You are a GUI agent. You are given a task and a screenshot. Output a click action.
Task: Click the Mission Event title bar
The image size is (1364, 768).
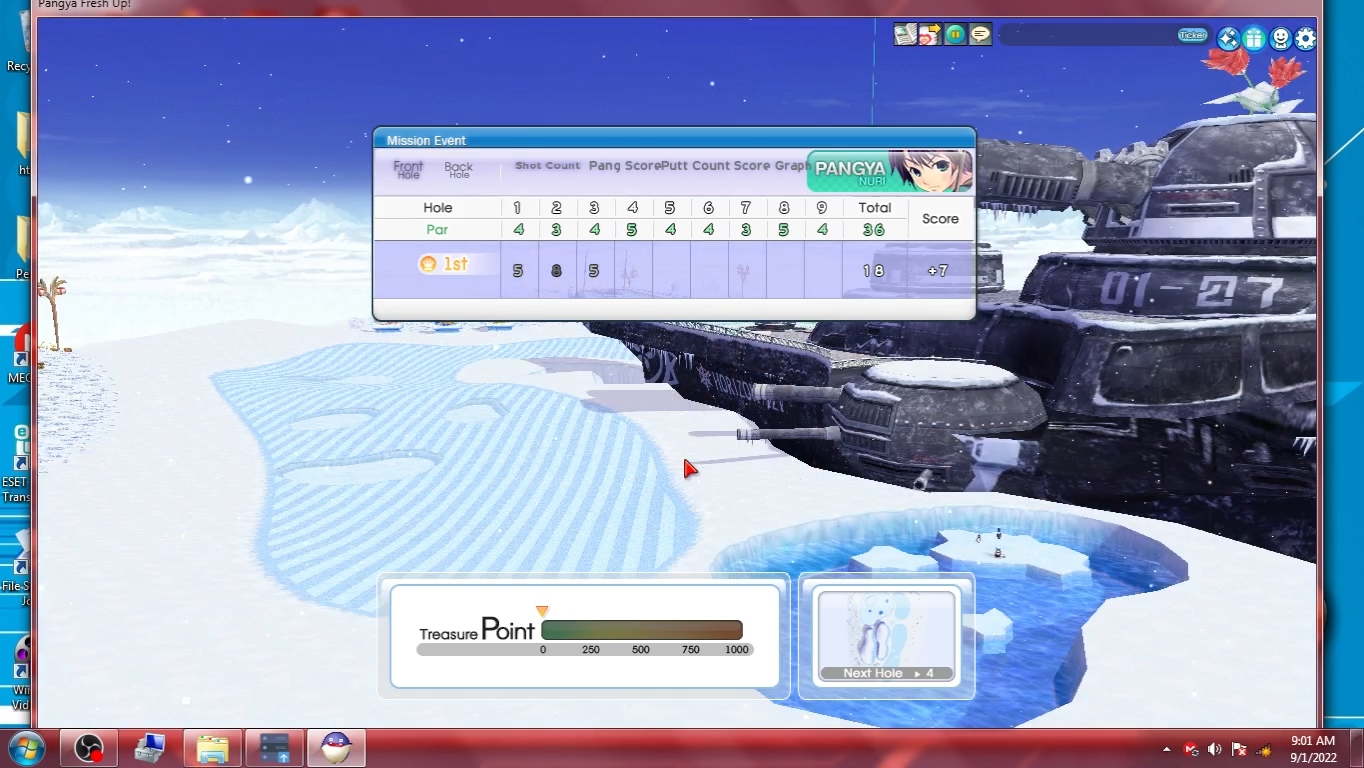pyautogui.click(x=674, y=140)
